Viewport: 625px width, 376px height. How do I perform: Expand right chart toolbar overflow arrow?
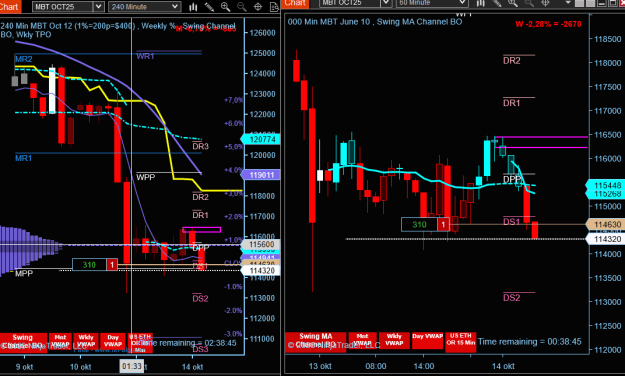pyautogui.click(x=568, y=3)
